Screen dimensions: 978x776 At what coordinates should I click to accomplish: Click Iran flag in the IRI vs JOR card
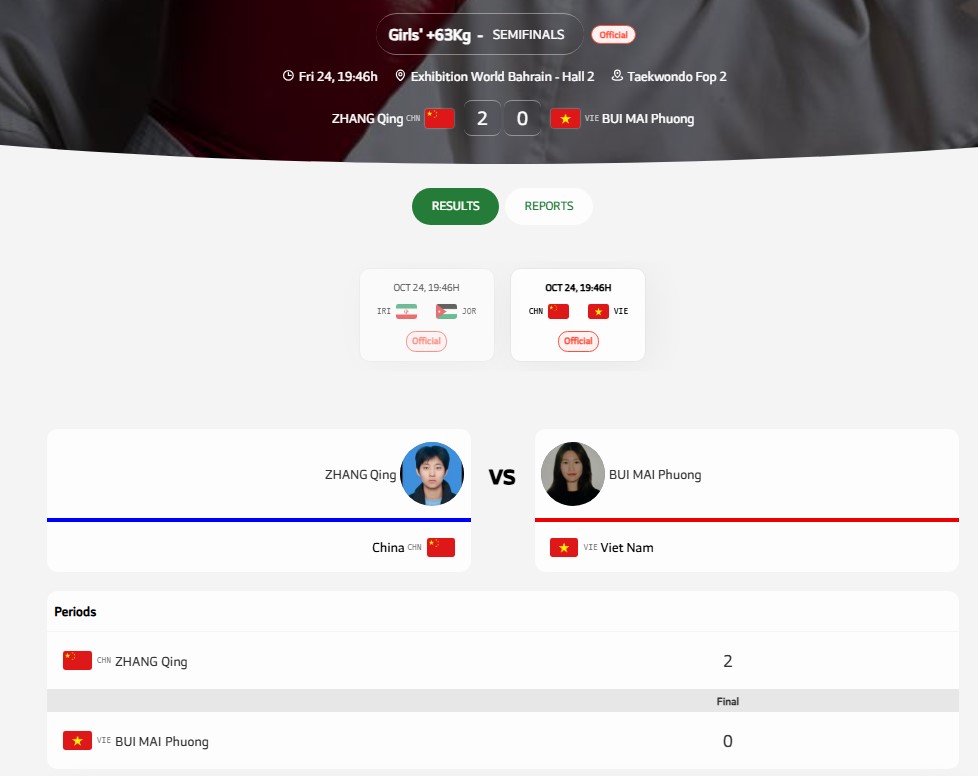click(406, 311)
